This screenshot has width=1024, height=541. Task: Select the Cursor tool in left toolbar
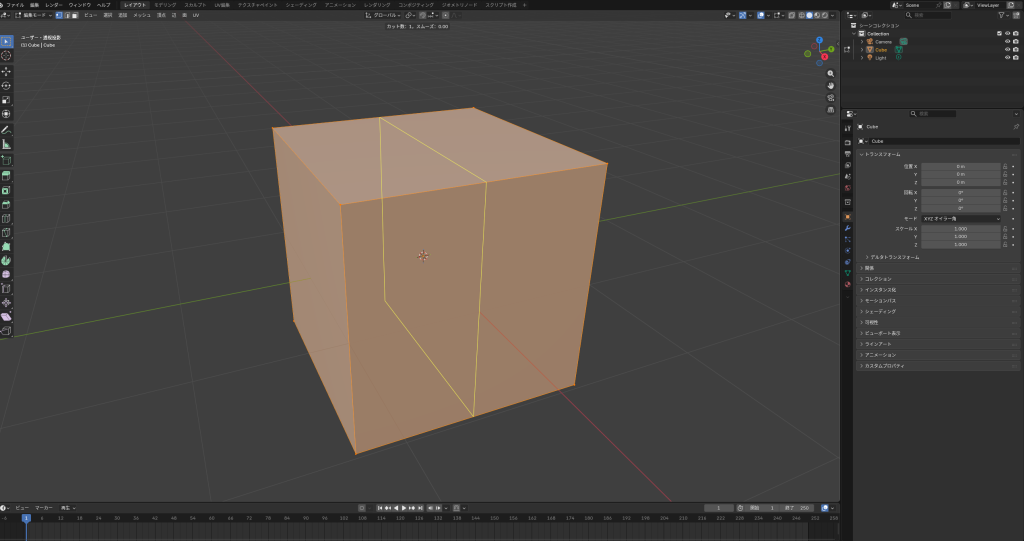click(6, 56)
